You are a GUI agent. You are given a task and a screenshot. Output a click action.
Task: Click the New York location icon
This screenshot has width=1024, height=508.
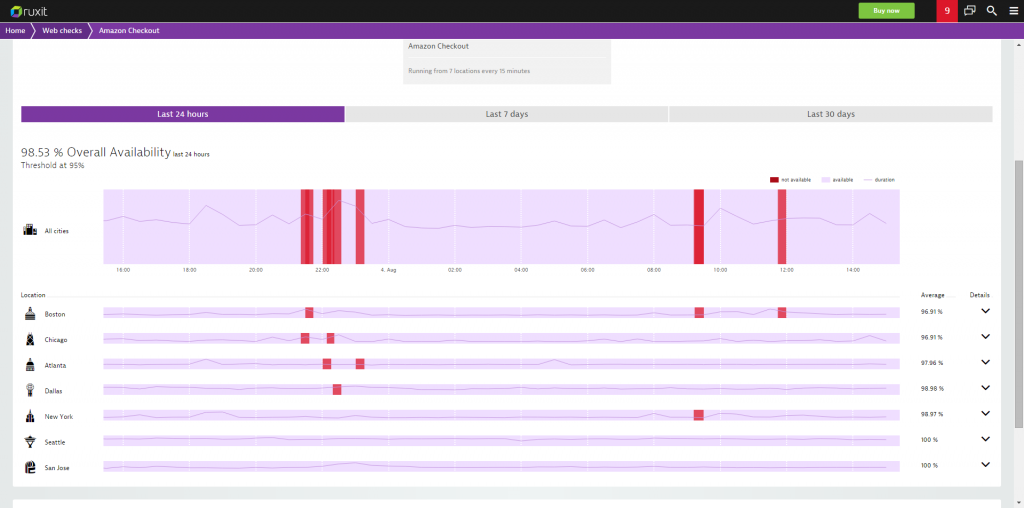pyautogui.click(x=29, y=416)
